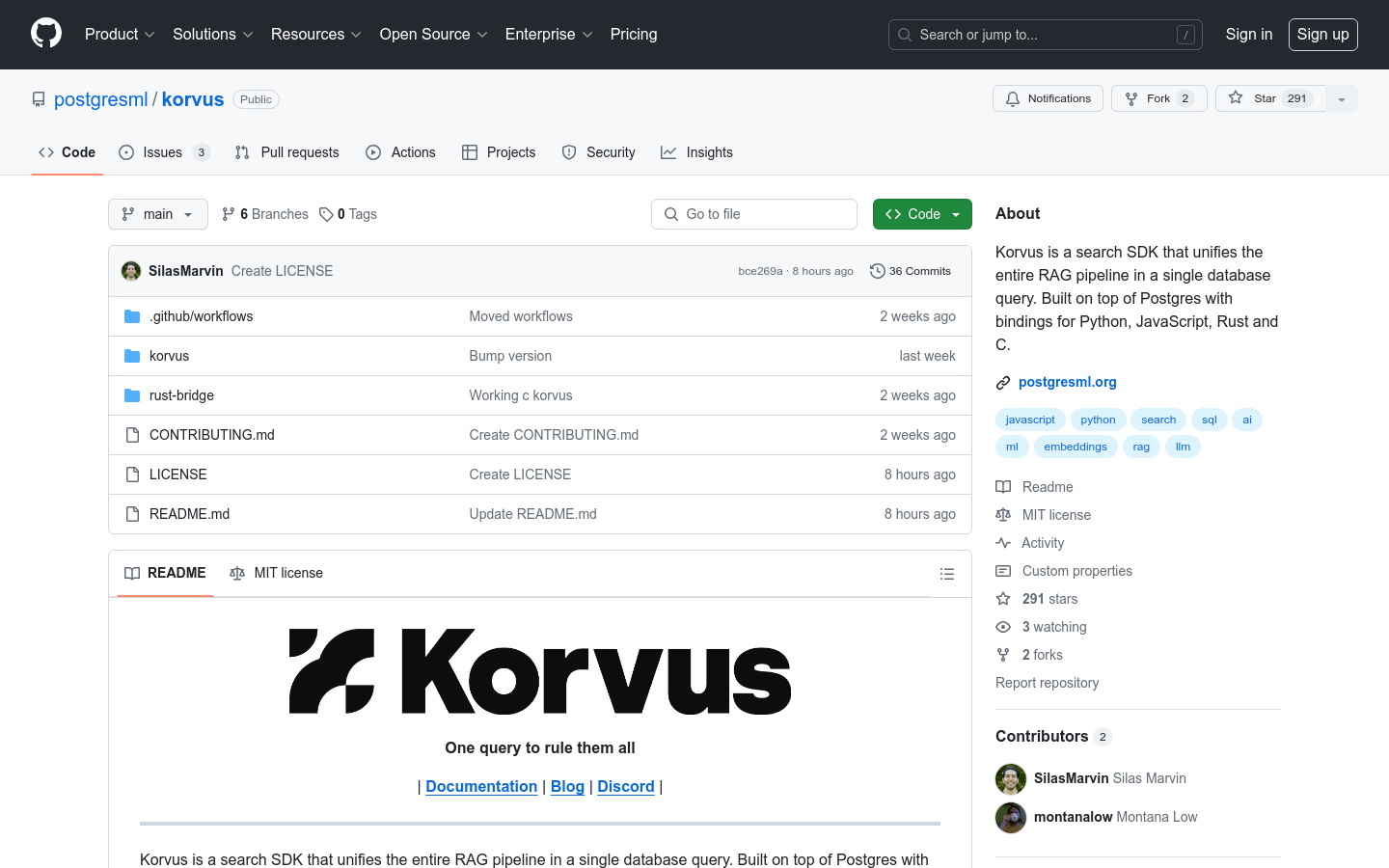Click the star icon in Star button
The image size is (1389, 868).
[x=1236, y=97]
